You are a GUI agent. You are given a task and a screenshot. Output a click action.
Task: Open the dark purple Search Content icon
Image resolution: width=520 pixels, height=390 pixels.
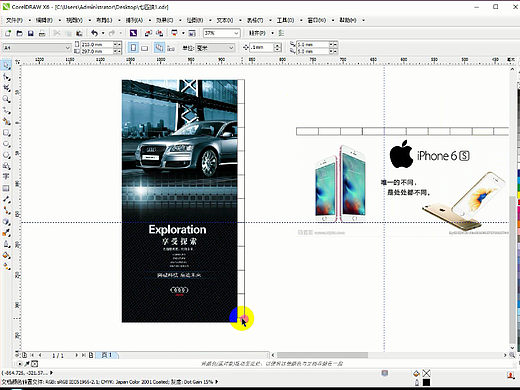point(133,33)
